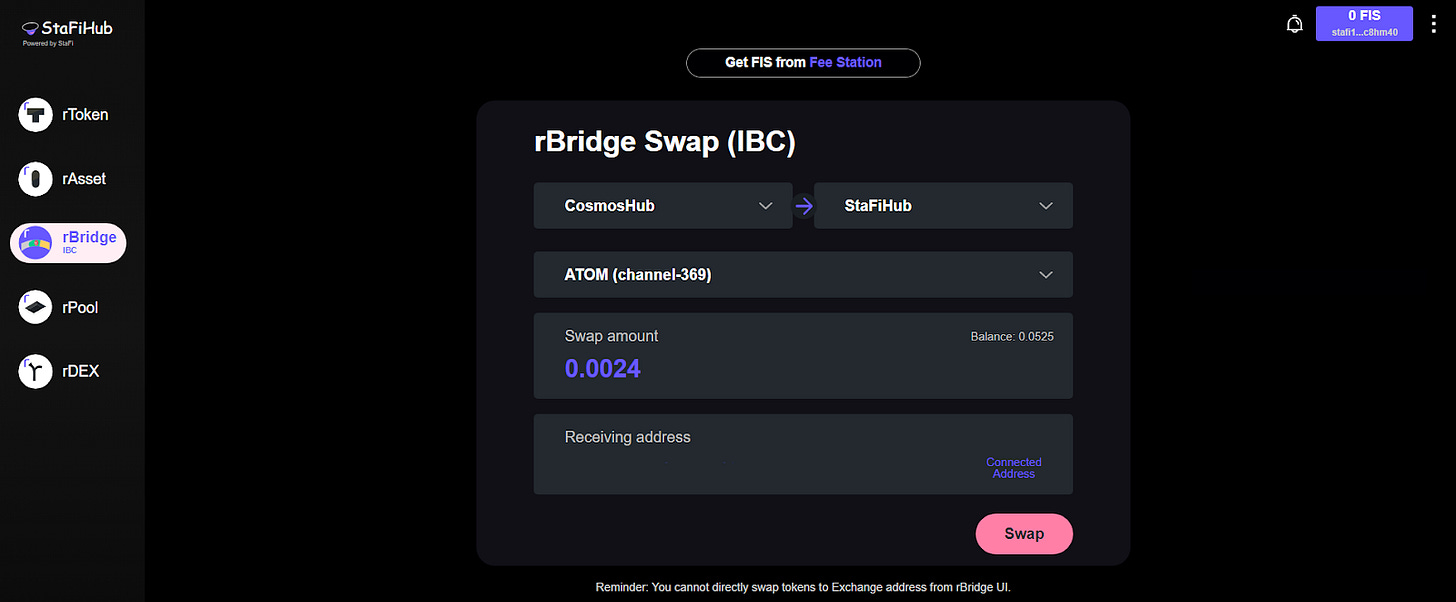Expand the CosmosHub source chain dropdown
Viewport: 1456px width, 602px height.
[x=663, y=205]
